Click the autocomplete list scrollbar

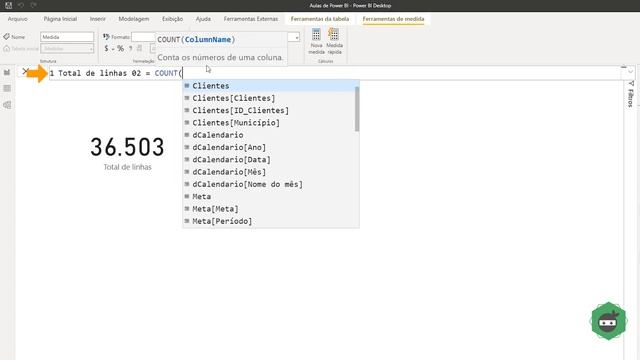pyautogui.click(x=357, y=109)
